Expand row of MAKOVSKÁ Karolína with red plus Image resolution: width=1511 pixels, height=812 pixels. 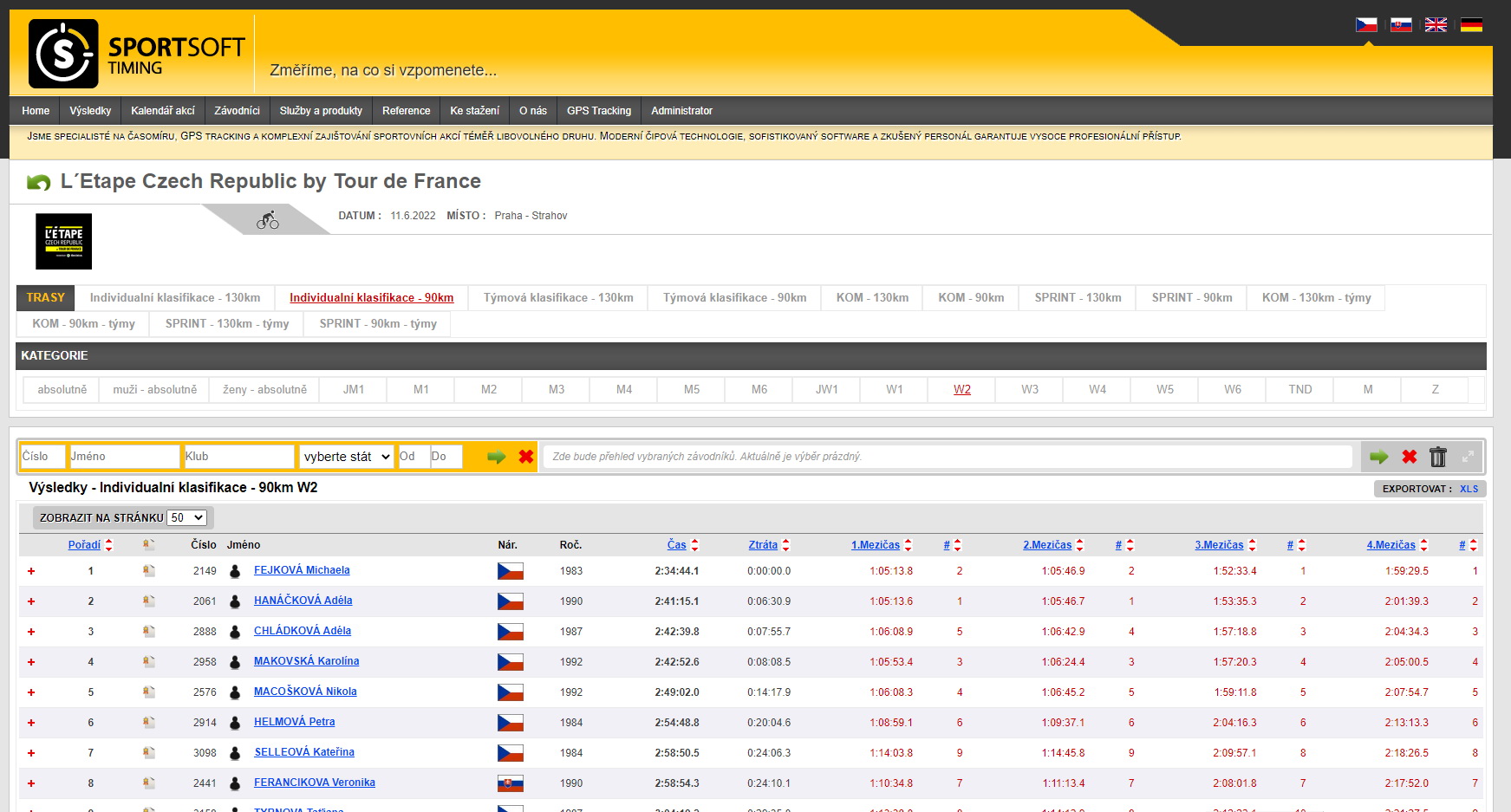[31, 662]
